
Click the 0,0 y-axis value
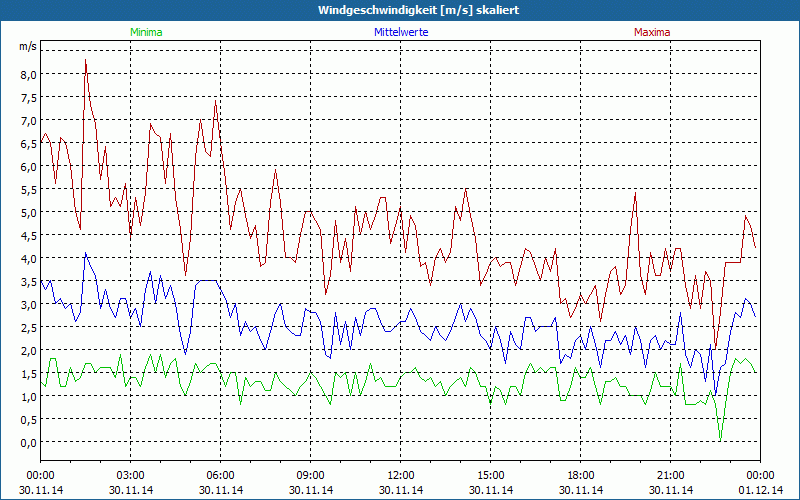pyautogui.click(x=28, y=442)
